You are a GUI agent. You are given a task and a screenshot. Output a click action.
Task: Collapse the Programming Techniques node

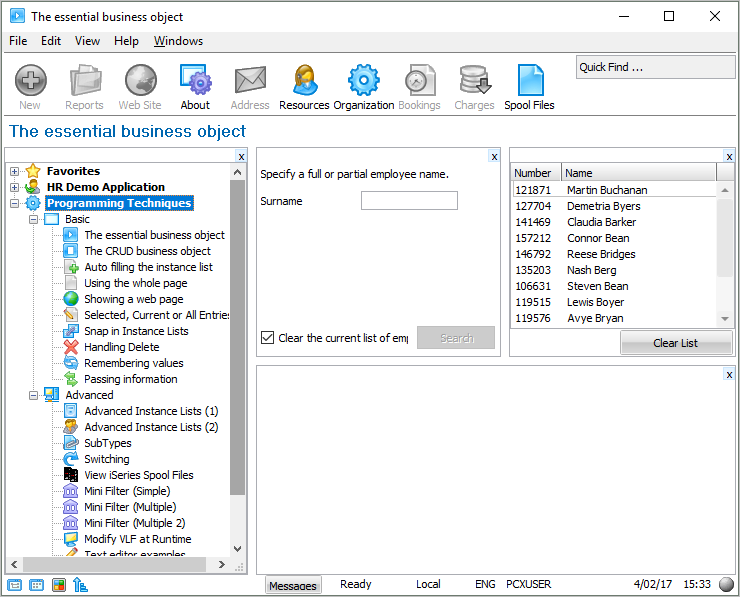15,203
